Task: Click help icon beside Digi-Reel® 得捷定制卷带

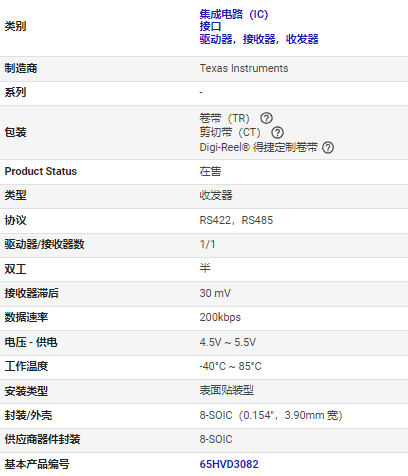Action: click(328, 147)
